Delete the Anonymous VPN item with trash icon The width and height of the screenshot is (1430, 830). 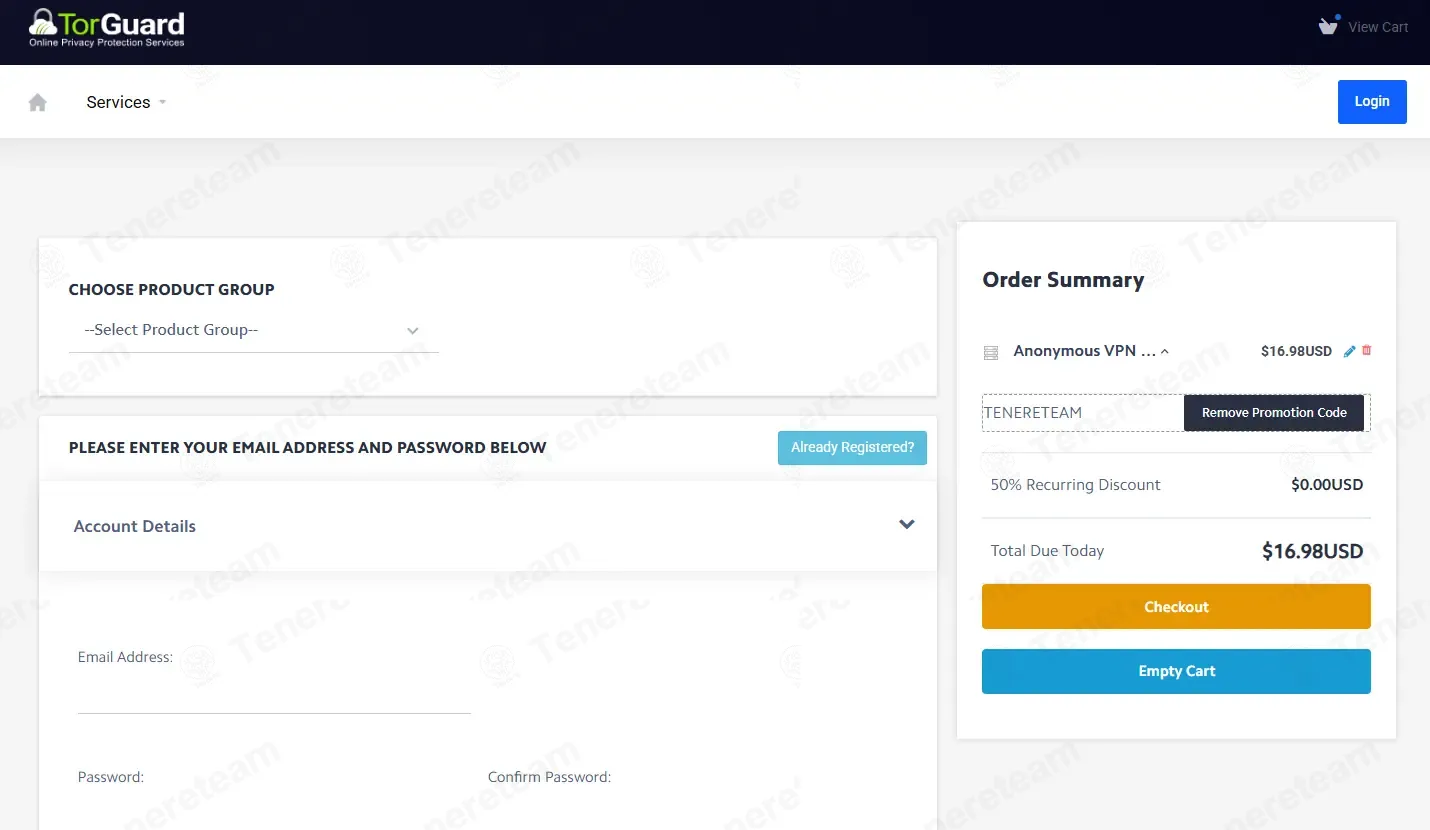coord(1367,350)
